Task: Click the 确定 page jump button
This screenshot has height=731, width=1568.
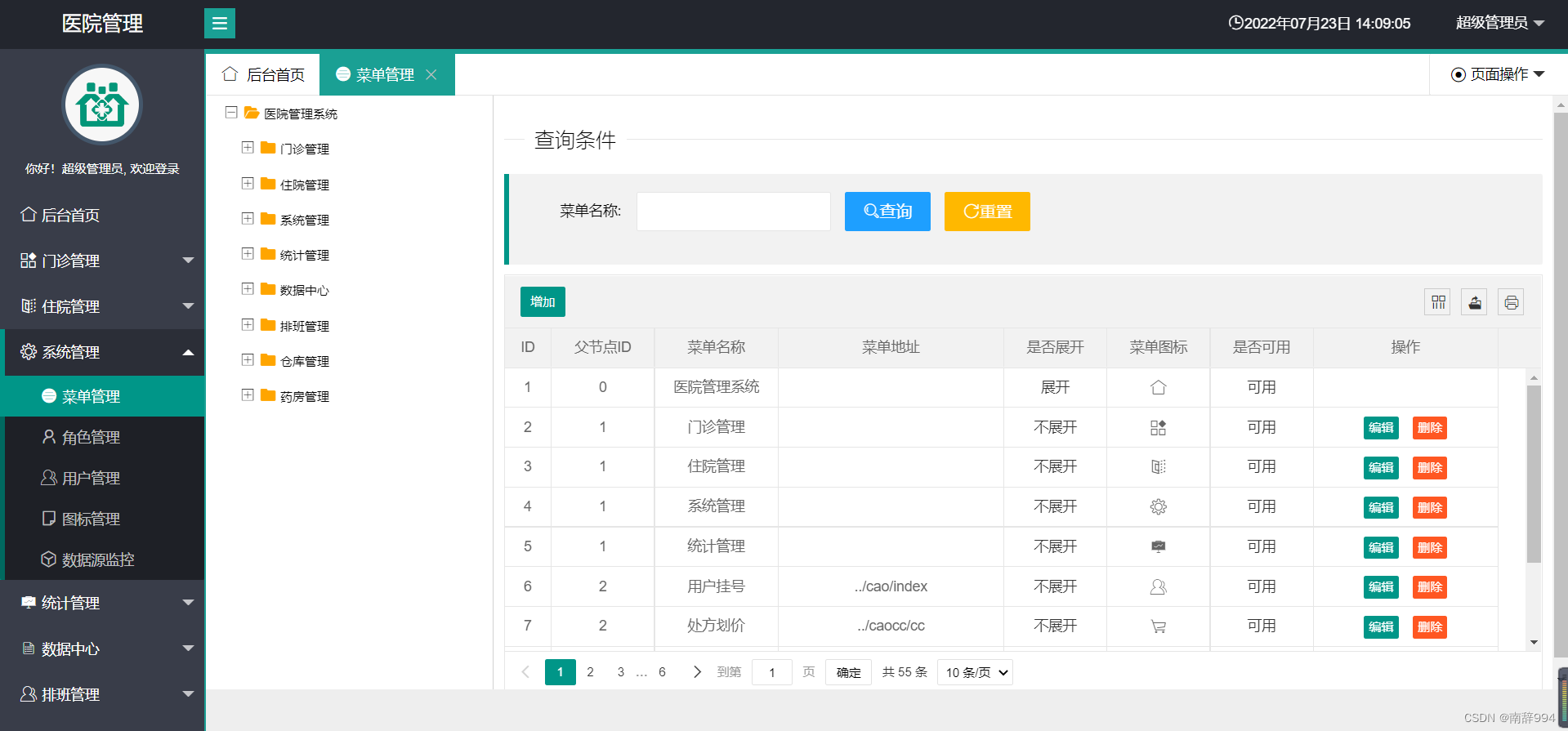Action: click(848, 672)
